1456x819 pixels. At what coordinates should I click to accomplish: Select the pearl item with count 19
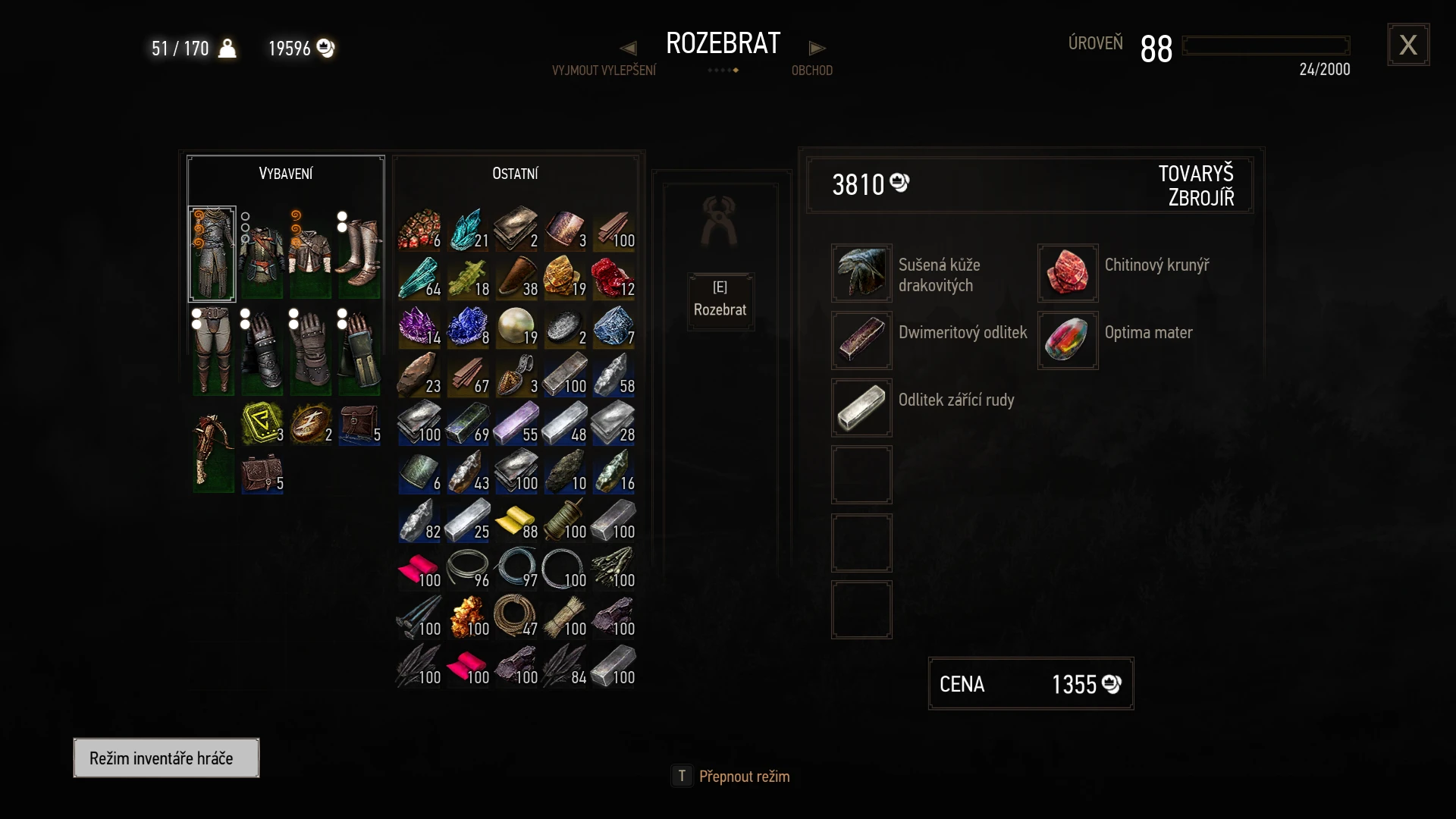(x=516, y=326)
